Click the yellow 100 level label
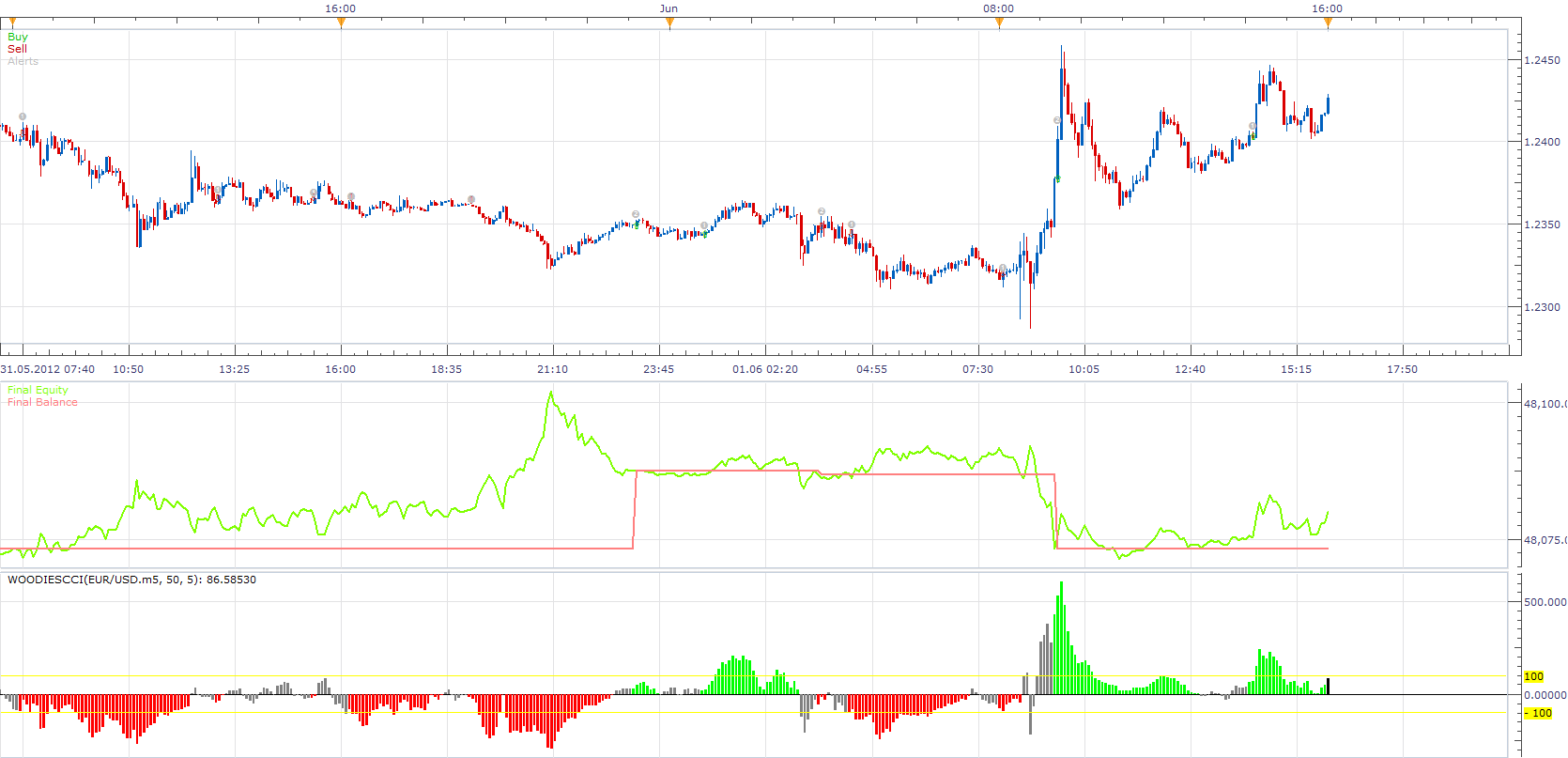This screenshot has width=1568, height=758. click(x=1534, y=676)
